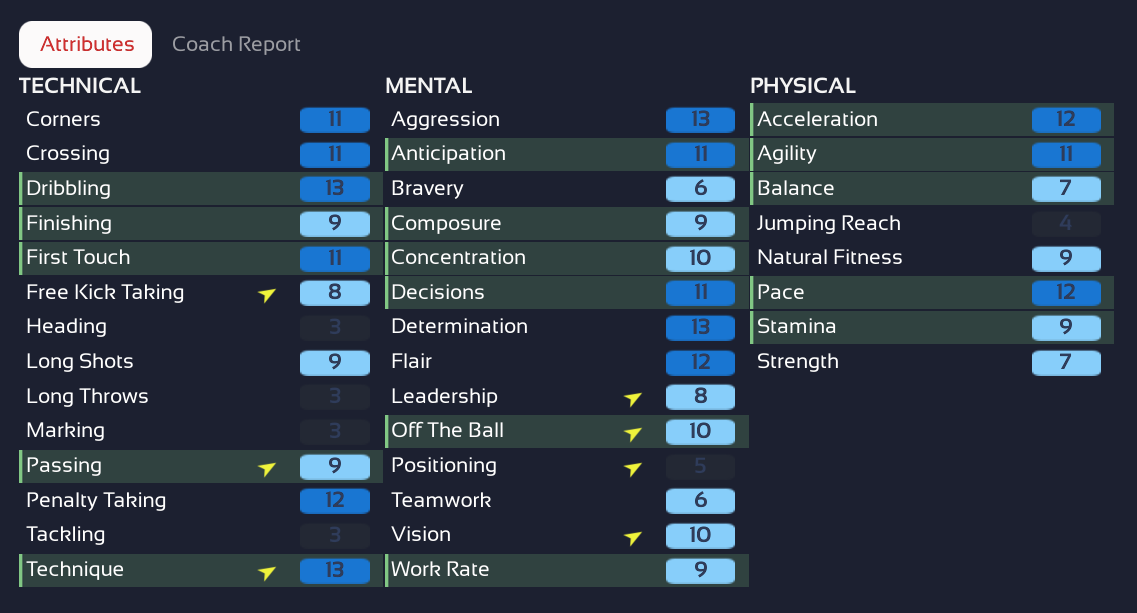Click the Pace value badge

click(x=1066, y=292)
